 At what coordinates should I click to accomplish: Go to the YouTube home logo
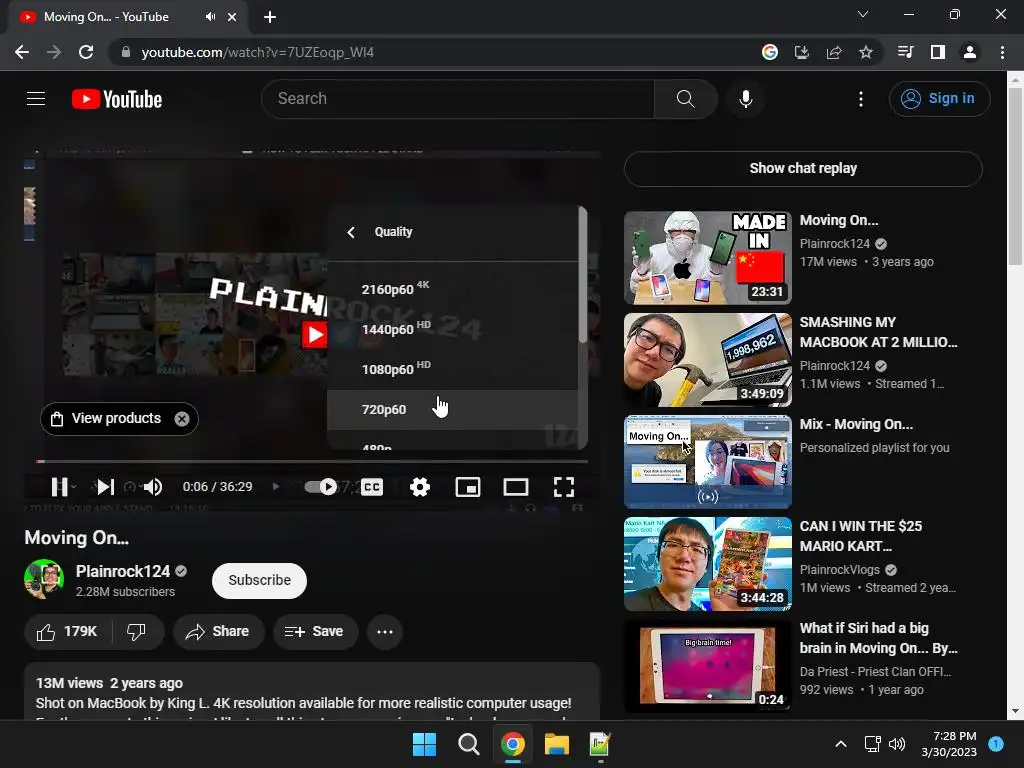117,99
